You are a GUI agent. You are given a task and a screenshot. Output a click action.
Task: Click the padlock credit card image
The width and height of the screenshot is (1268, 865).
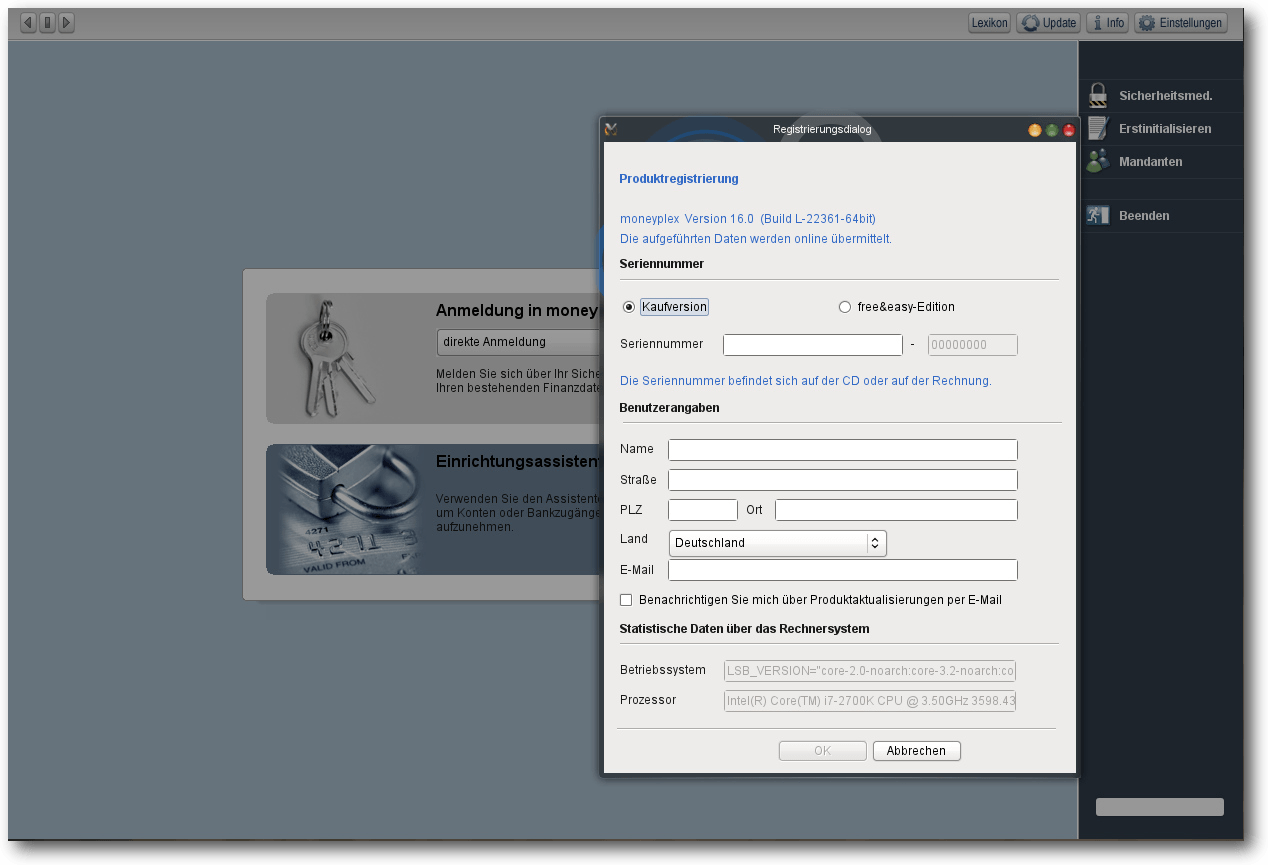pyautogui.click(x=343, y=510)
